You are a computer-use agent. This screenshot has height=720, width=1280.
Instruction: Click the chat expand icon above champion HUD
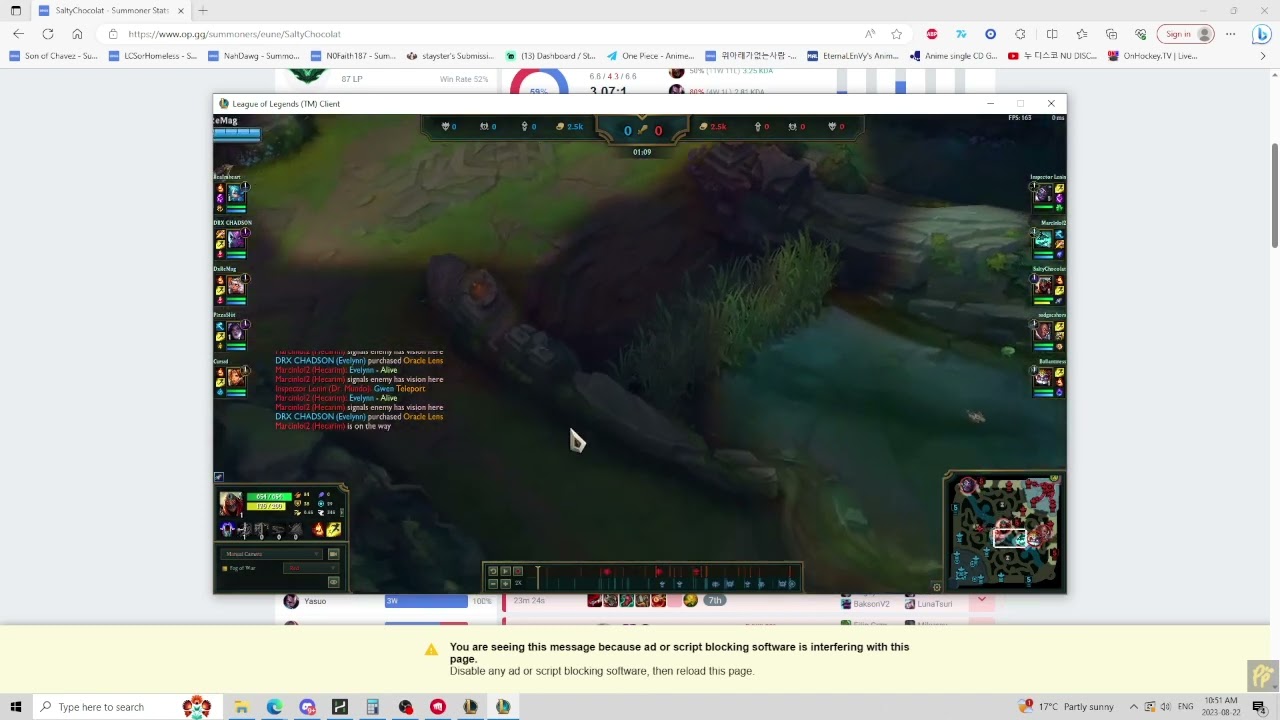tap(218, 477)
